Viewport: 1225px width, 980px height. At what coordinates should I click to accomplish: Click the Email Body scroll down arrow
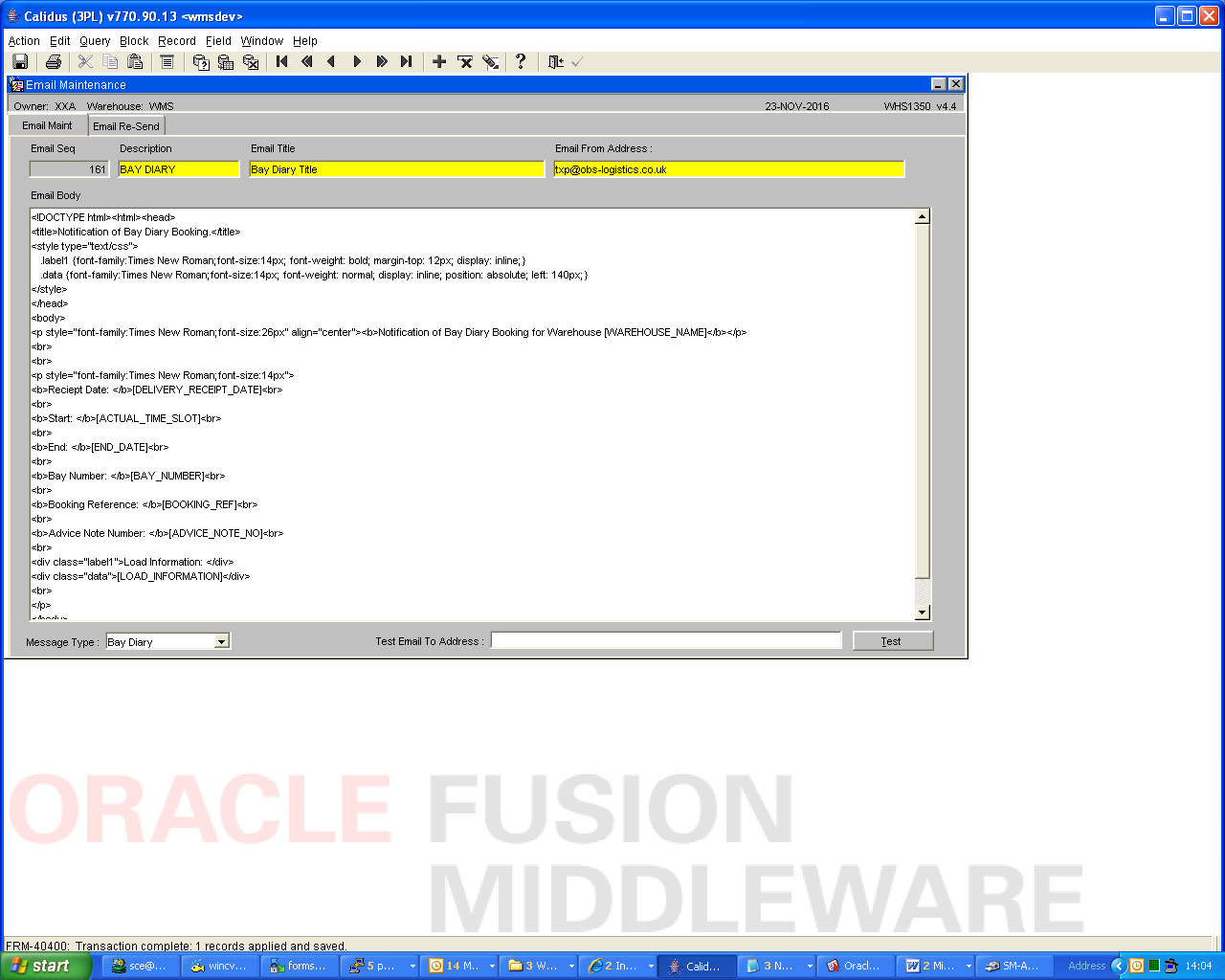923,612
